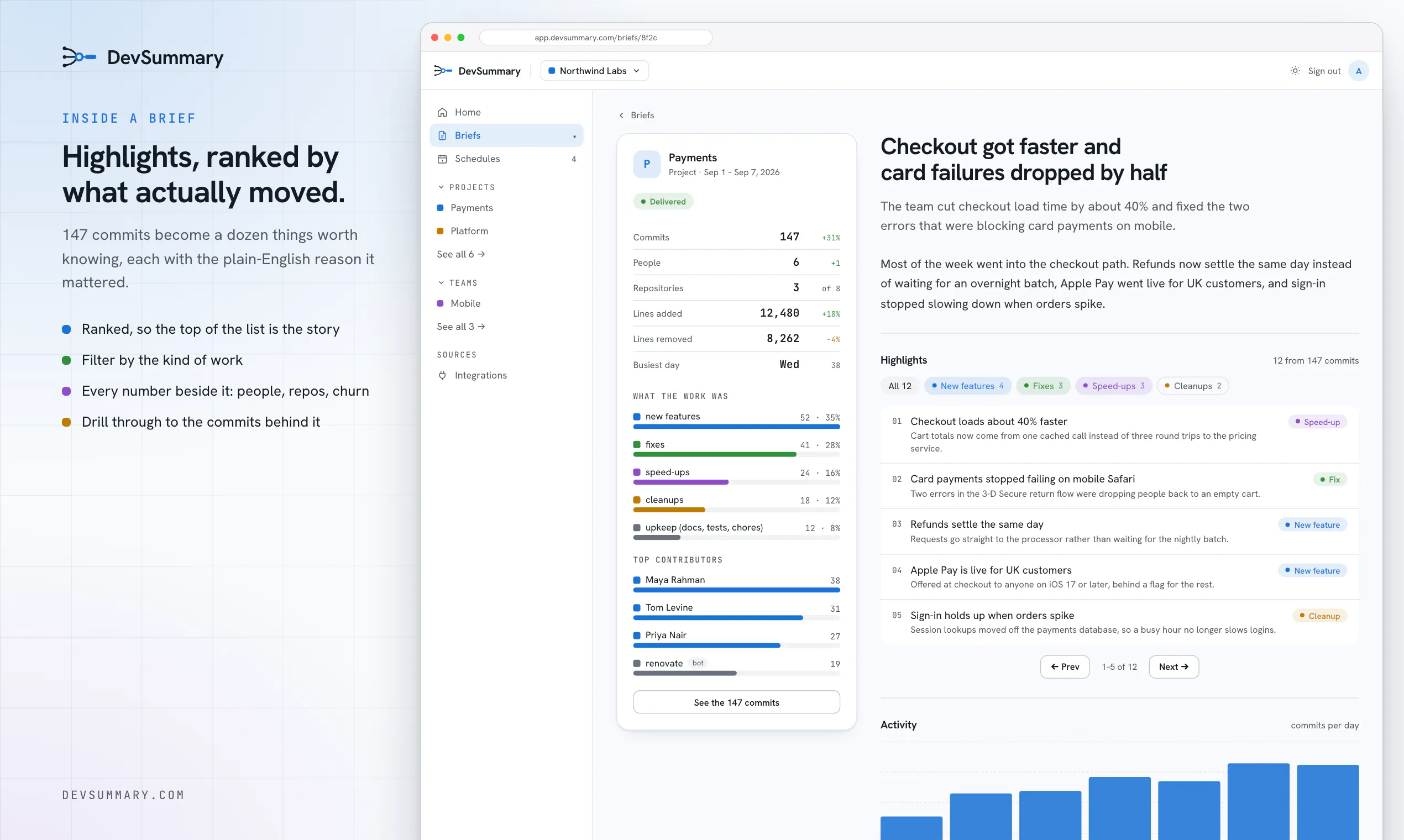The height and width of the screenshot is (840, 1404).
Task: Click the Integrations plug icon
Action: (442, 375)
